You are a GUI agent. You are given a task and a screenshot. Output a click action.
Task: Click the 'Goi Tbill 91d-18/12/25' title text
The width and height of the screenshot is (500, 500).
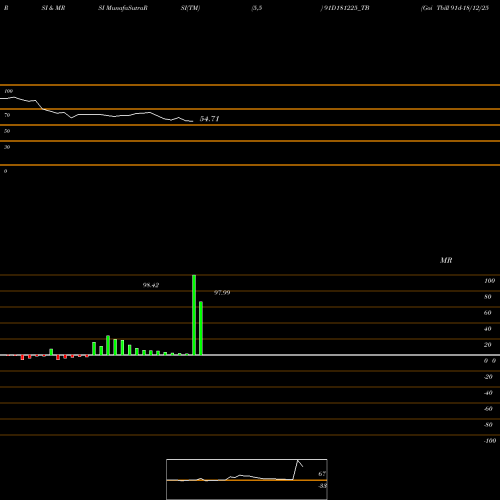pyautogui.click(x=455, y=8)
